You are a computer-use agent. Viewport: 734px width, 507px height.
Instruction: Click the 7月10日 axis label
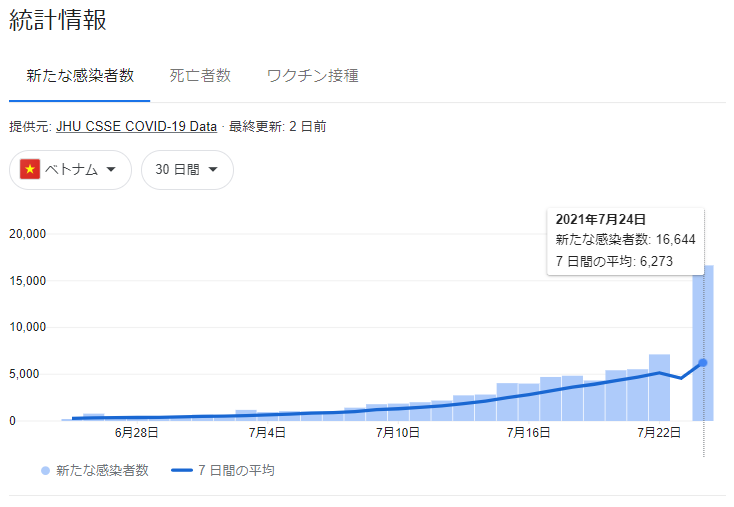click(x=397, y=433)
